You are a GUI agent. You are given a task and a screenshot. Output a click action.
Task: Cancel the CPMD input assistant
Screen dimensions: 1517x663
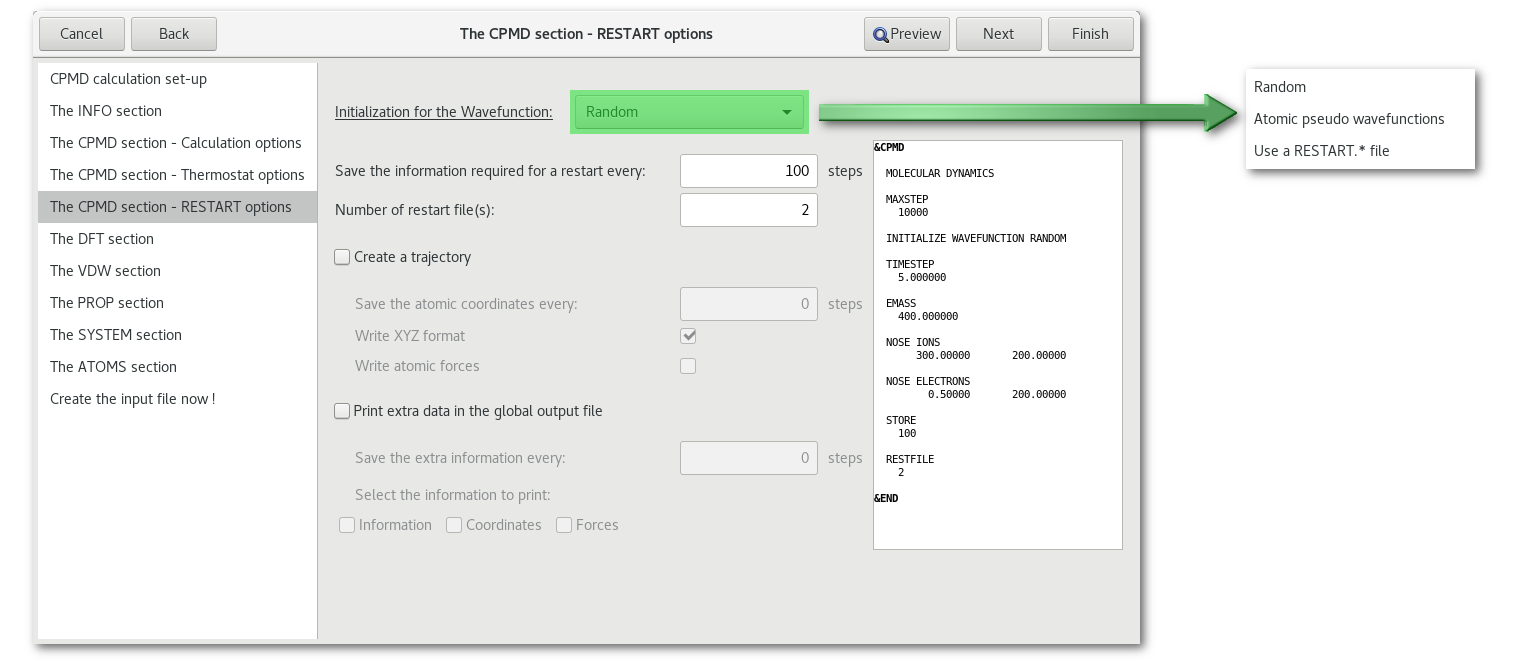pyautogui.click(x=81, y=34)
